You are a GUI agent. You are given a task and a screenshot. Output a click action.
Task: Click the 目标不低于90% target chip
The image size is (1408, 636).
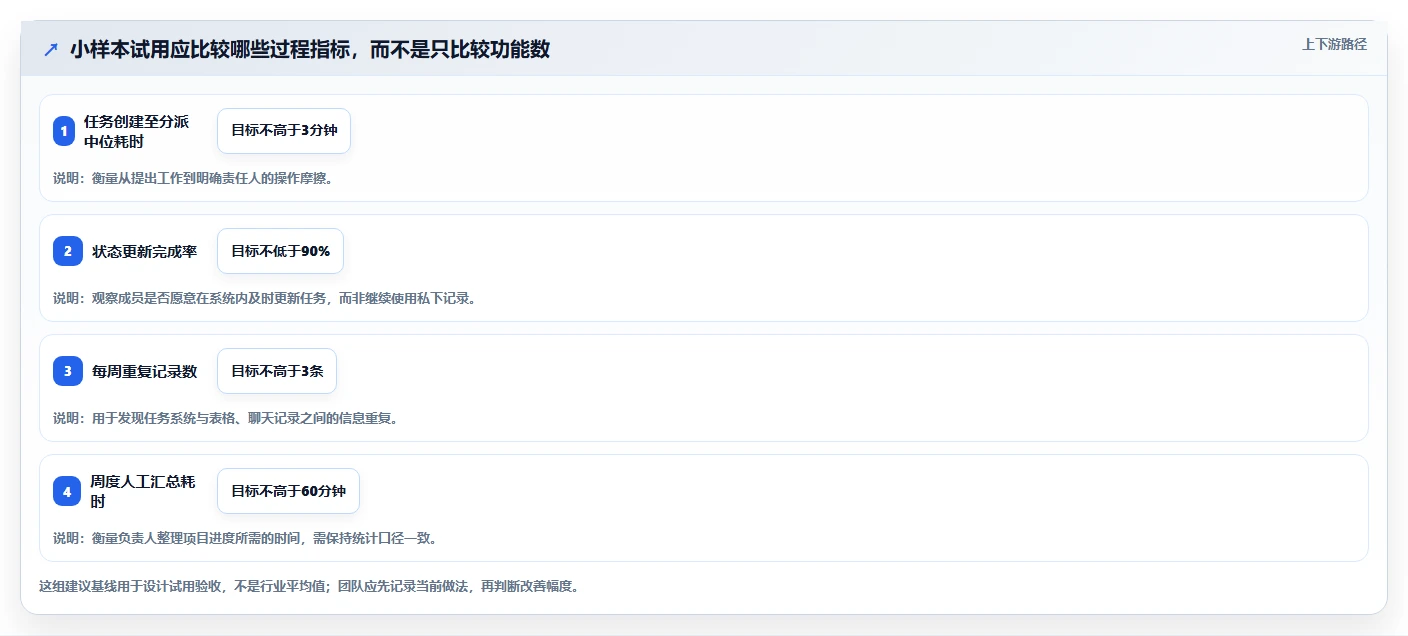point(280,251)
